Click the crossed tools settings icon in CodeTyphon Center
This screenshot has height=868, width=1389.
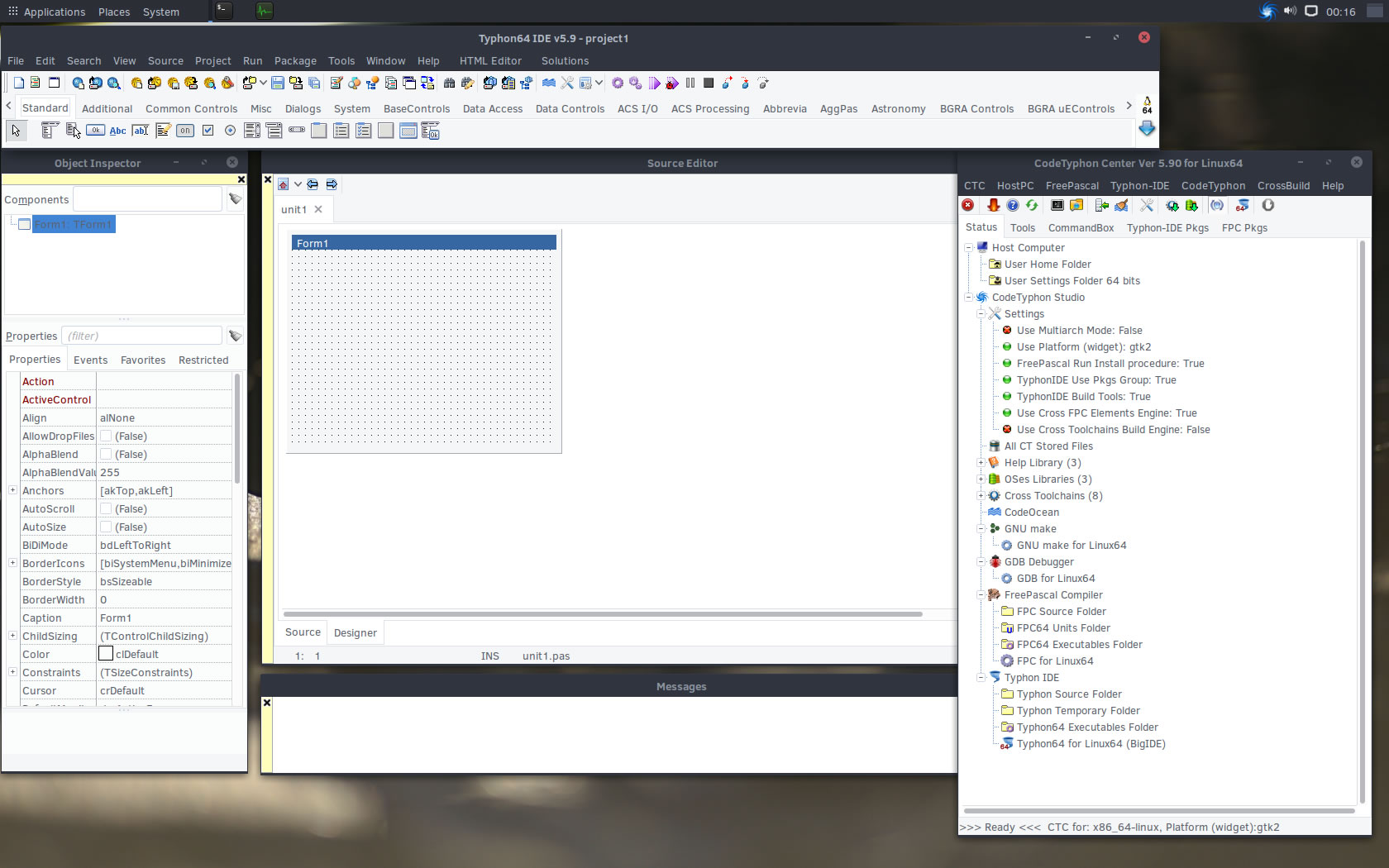tap(1147, 205)
